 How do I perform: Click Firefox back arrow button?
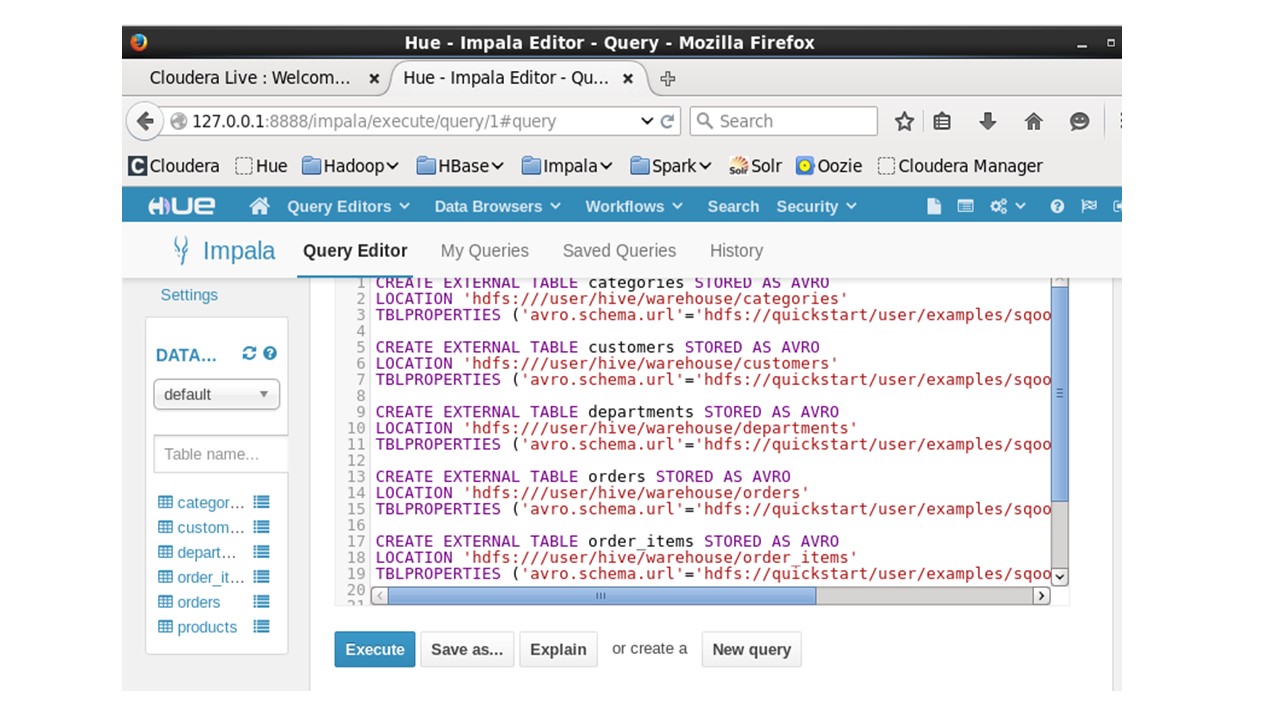pyautogui.click(x=145, y=121)
